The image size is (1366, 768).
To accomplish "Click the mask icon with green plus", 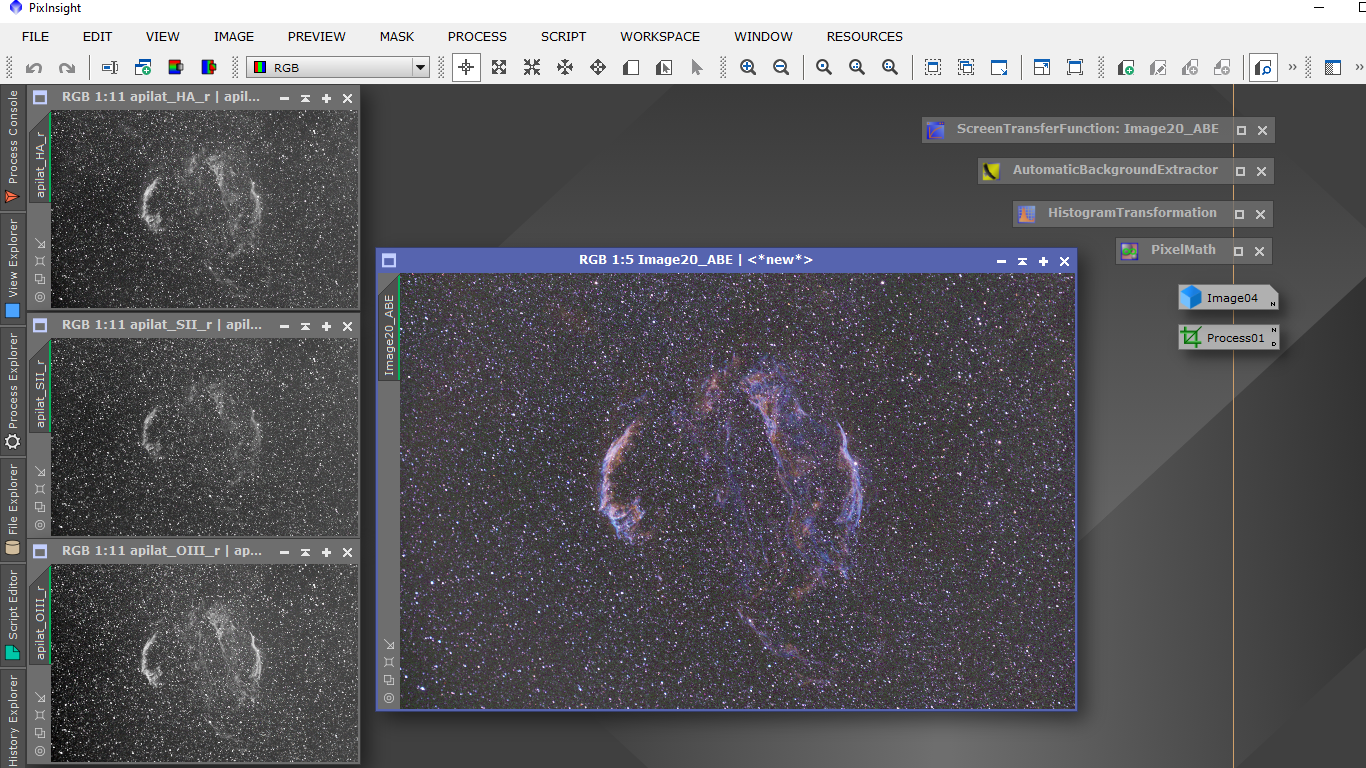I will [x=1125, y=68].
